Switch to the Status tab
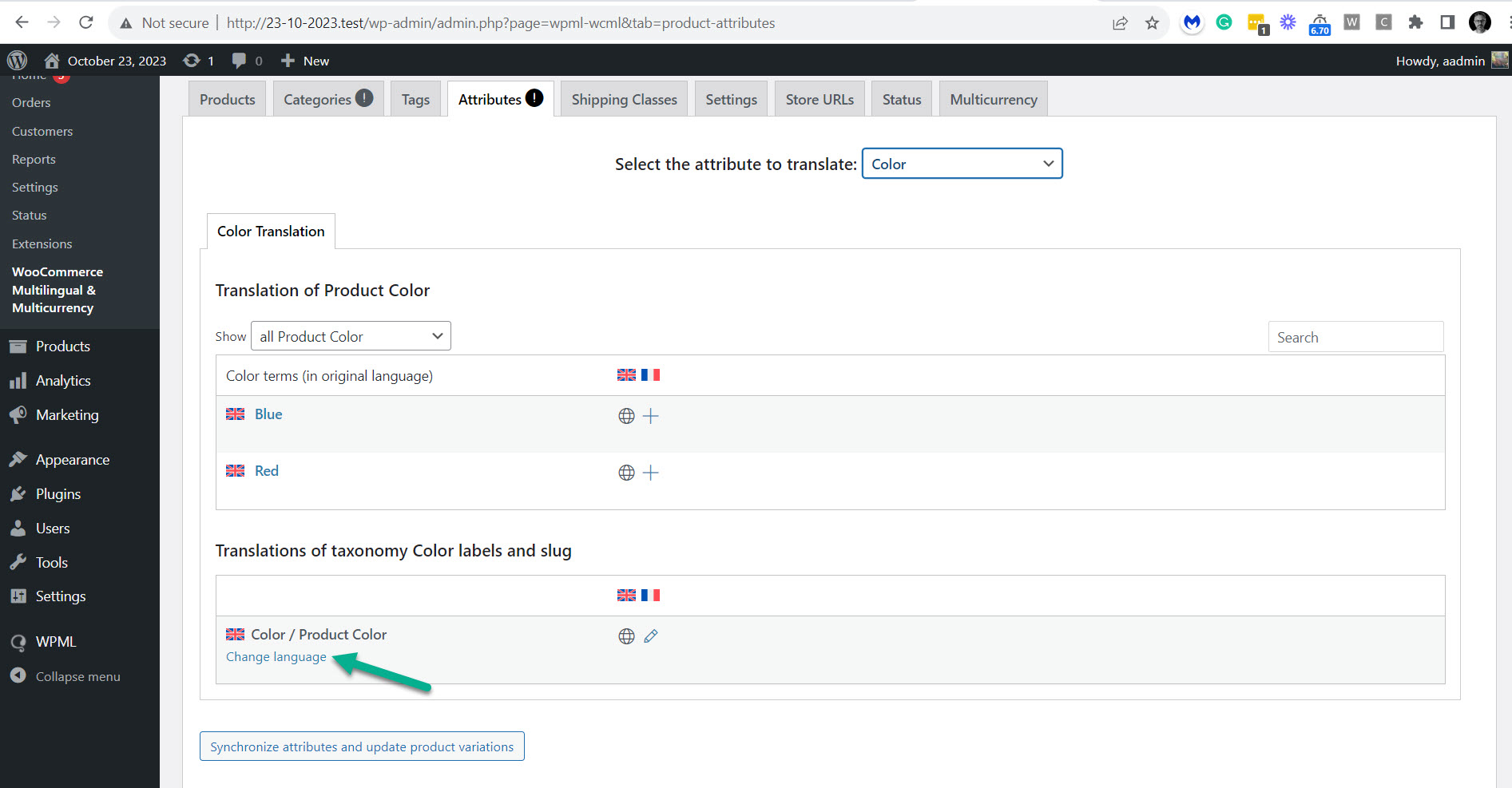Screen dimensions: 1512x788 (902, 99)
